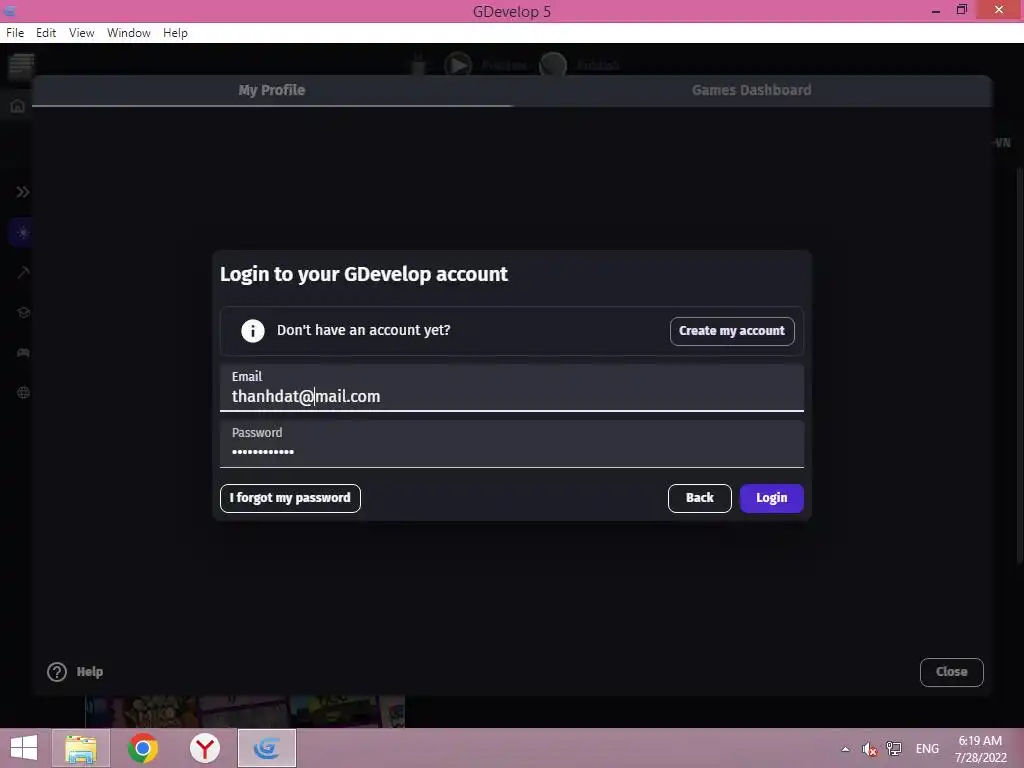Click the build hammer icon in sidebar

(23, 272)
